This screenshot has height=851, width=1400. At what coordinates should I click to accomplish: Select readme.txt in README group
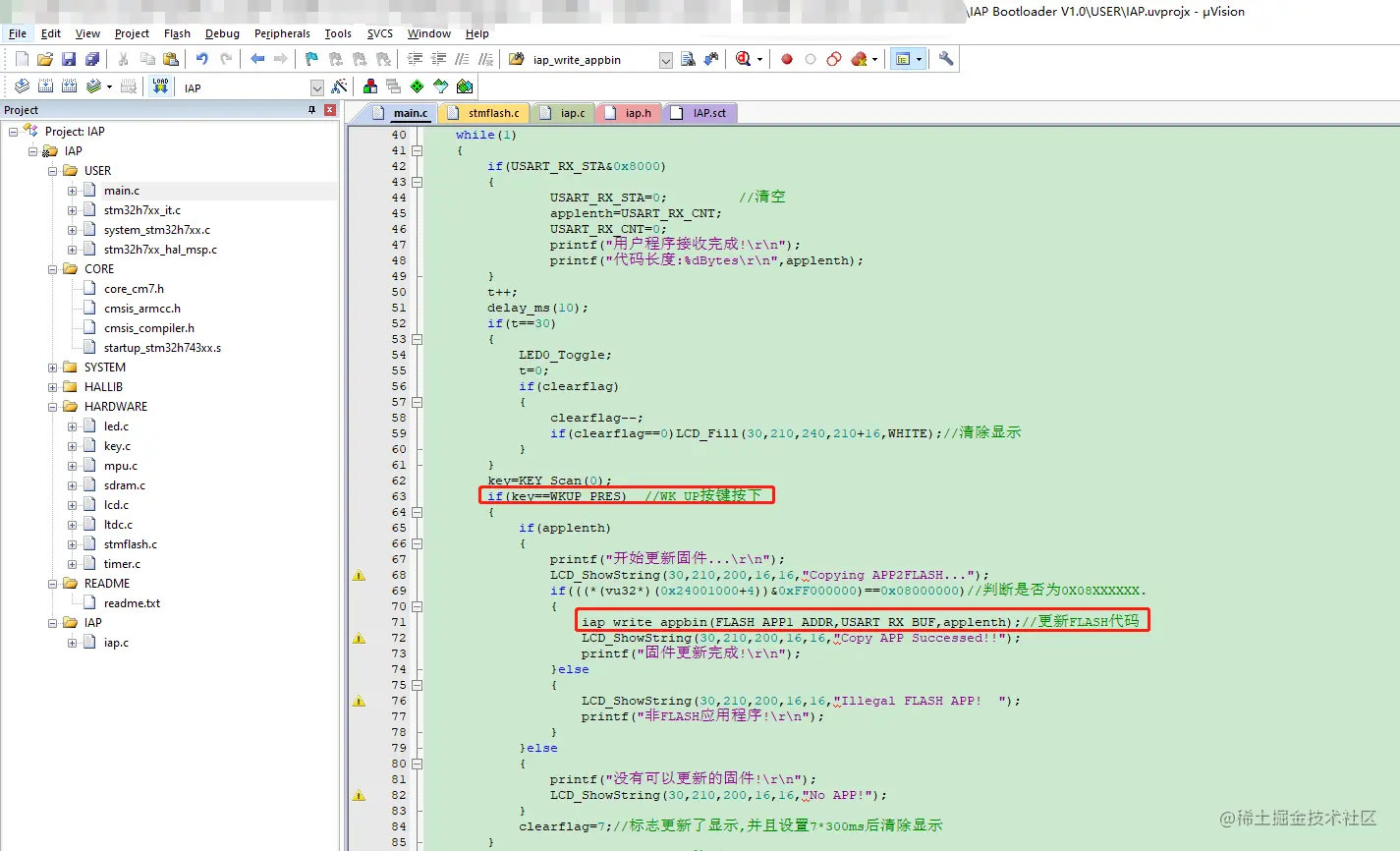coord(132,603)
